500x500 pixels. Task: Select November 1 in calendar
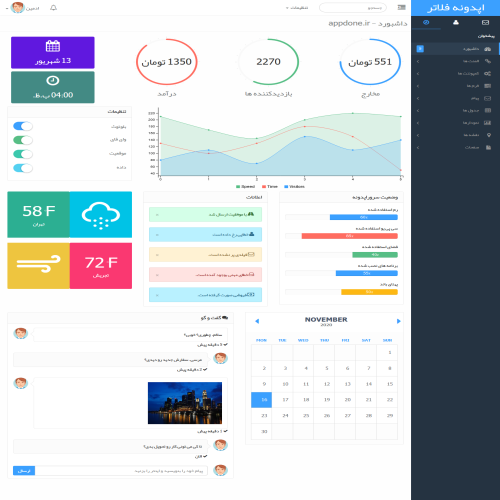click(387, 352)
